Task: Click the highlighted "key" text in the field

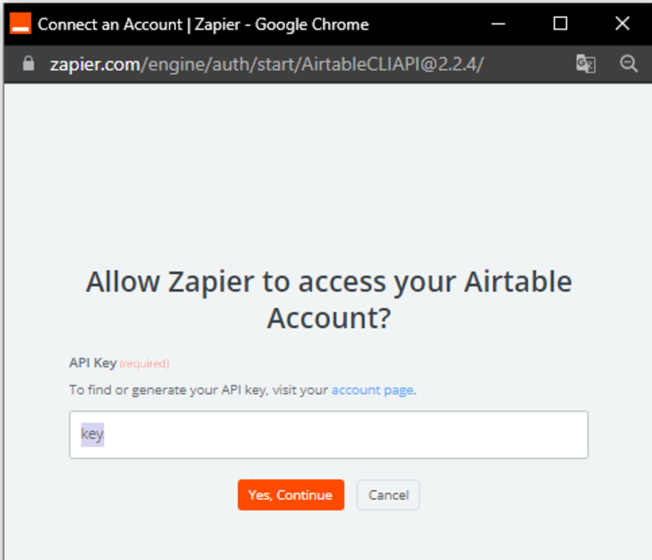Action: coord(92,435)
